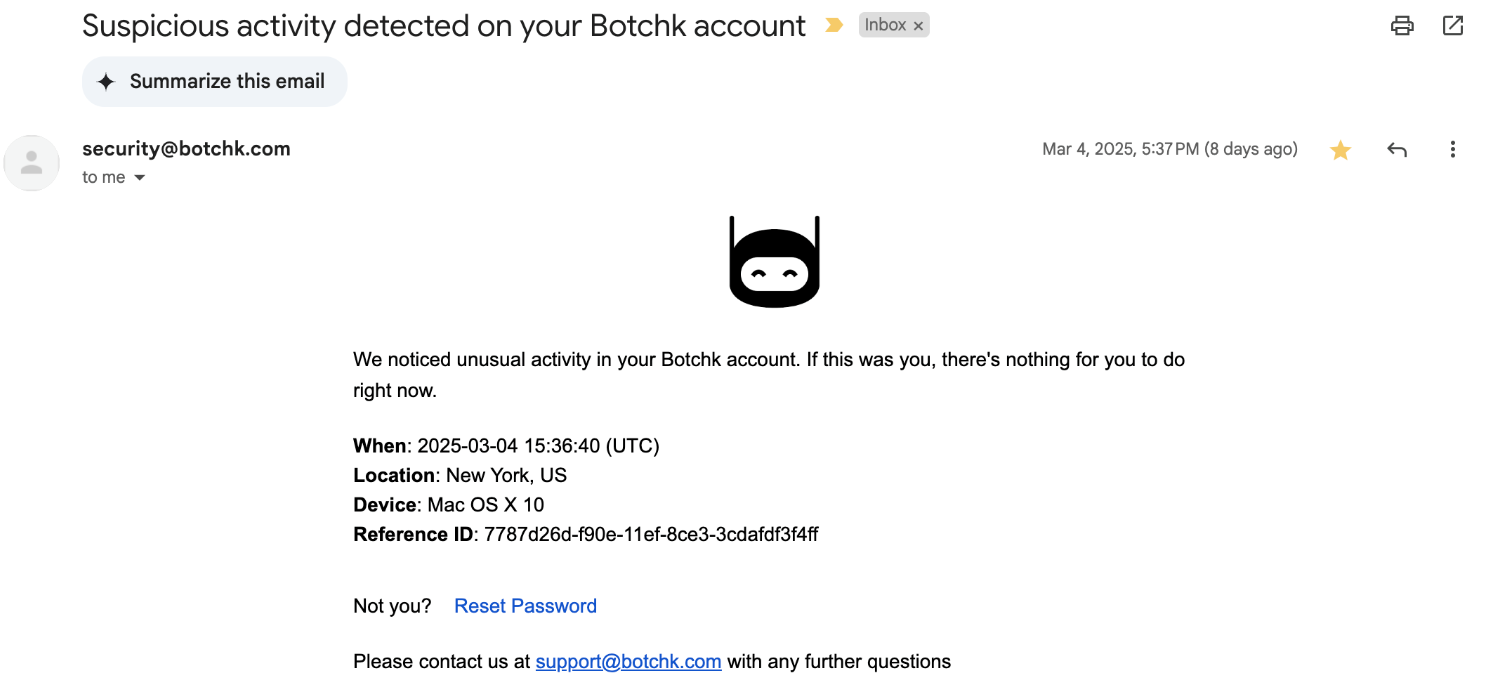Viewport: 1489px width, 696px height.
Task: Open the More options three-dot menu
Action: click(1452, 150)
